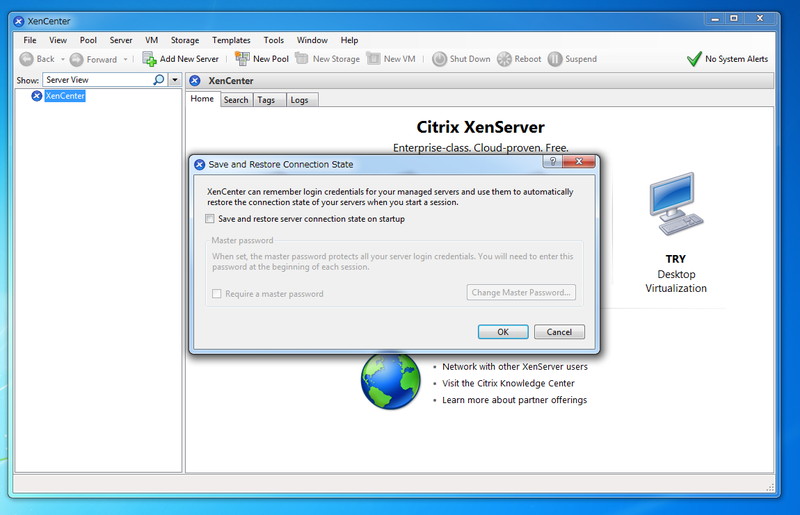The image size is (800, 515).
Task: Open the Tools menu
Action: 273,40
